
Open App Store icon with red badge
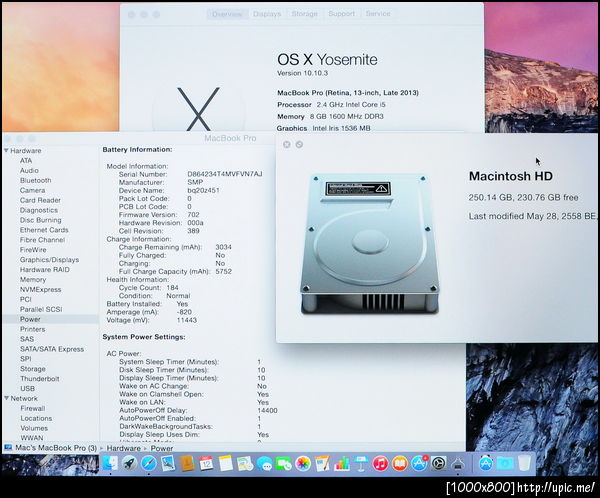419,464
